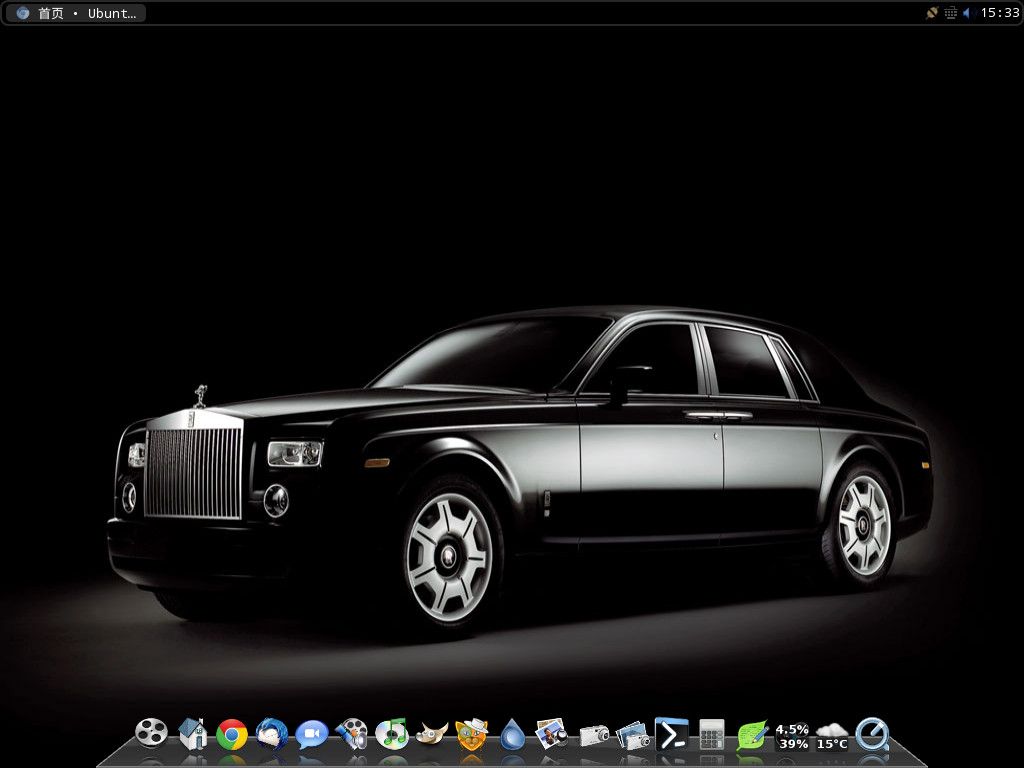
Task: Open the weather applet showing 15°C
Action: pos(832,736)
